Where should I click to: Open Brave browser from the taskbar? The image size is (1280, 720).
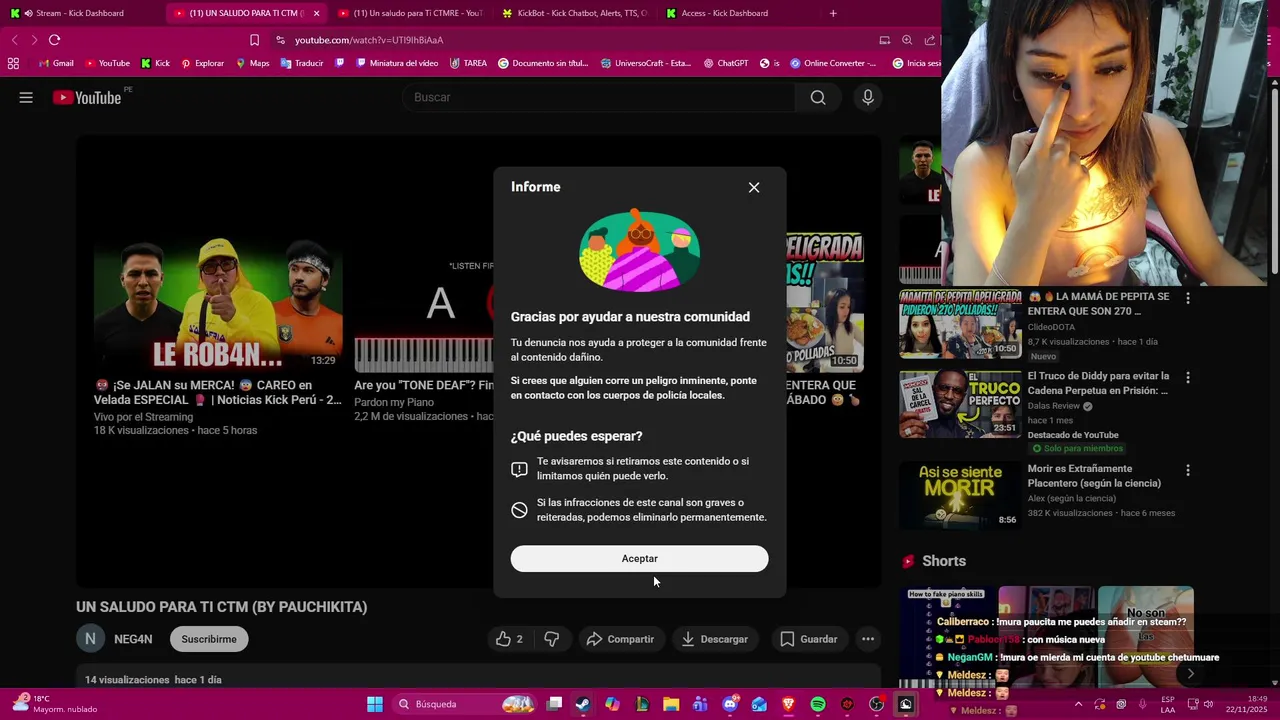788,704
